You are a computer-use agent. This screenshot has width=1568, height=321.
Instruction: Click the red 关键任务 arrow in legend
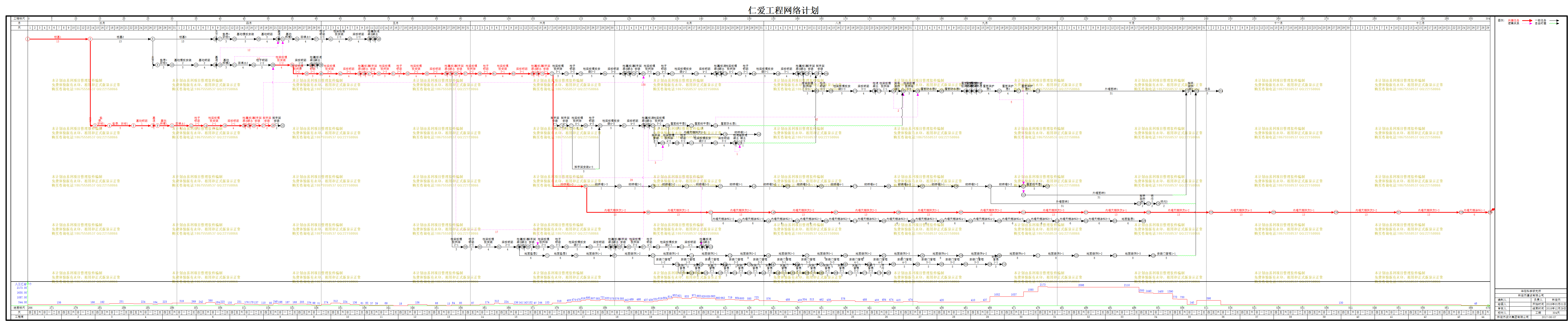[x=1527, y=21]
